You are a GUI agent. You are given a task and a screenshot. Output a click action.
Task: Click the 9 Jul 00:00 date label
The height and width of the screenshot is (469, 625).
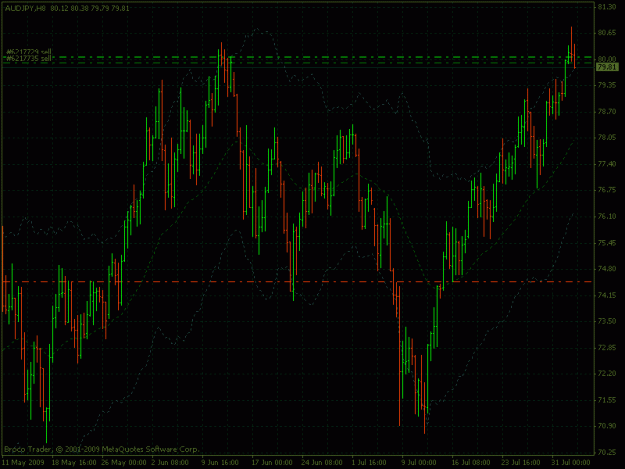click(419, 463)
